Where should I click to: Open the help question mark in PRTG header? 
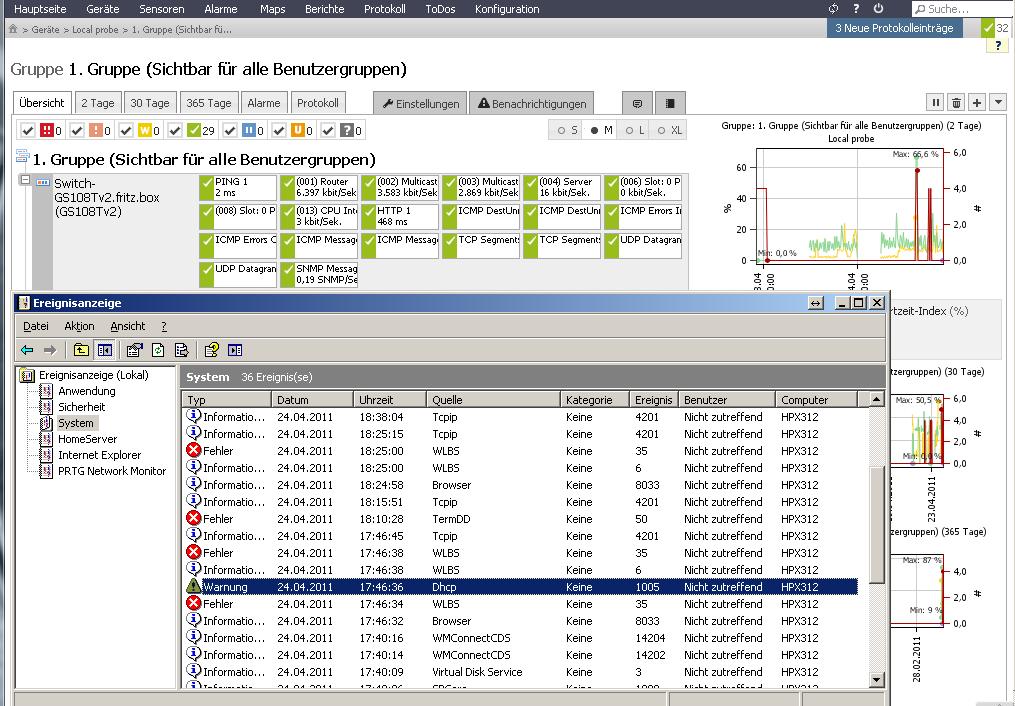[856, 9]
